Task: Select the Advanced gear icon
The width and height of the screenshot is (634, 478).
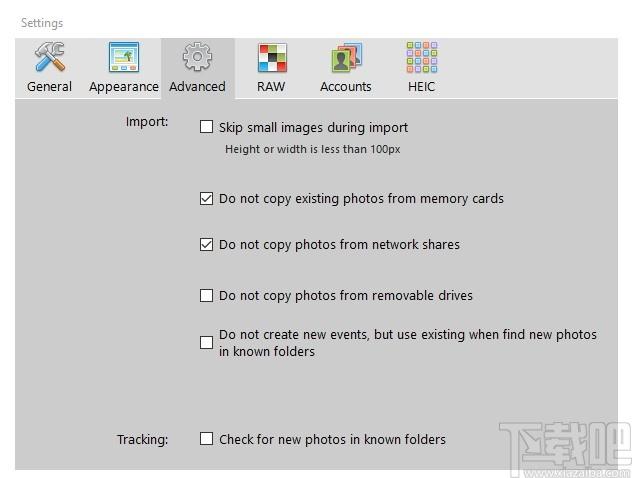Action: click(x=197, y=57)
